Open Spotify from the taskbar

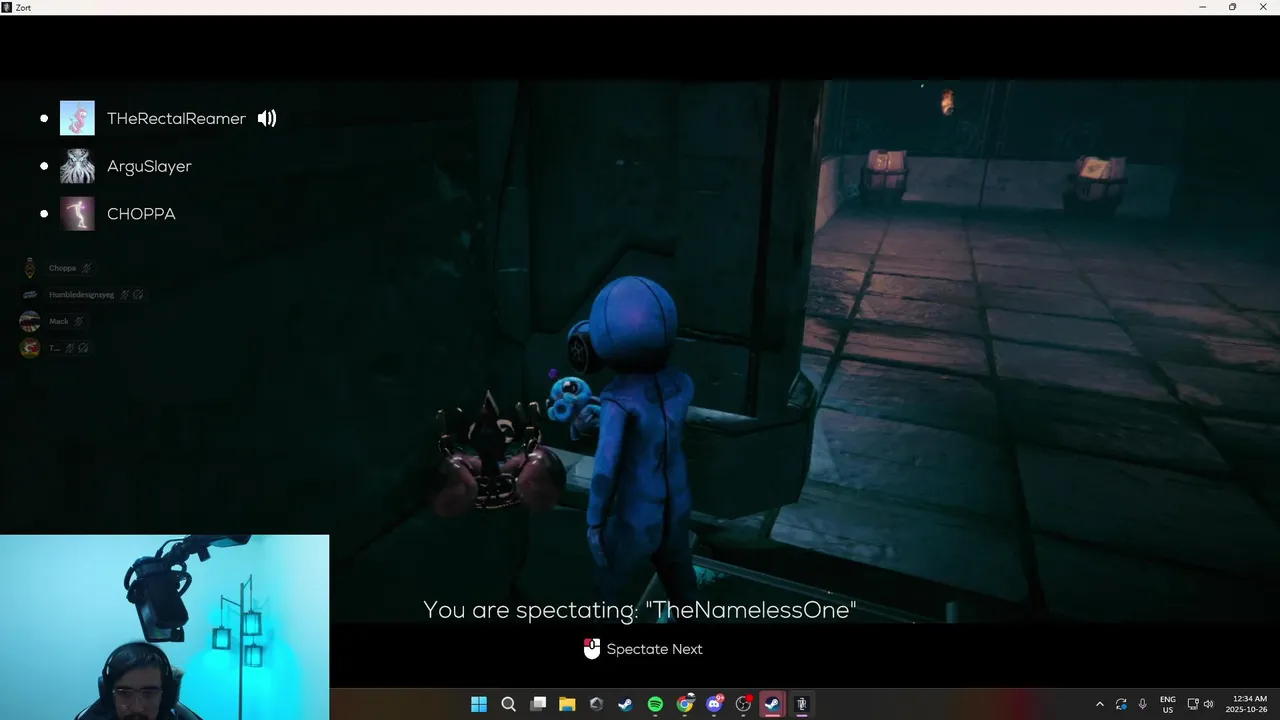click(x=655, y=704)
